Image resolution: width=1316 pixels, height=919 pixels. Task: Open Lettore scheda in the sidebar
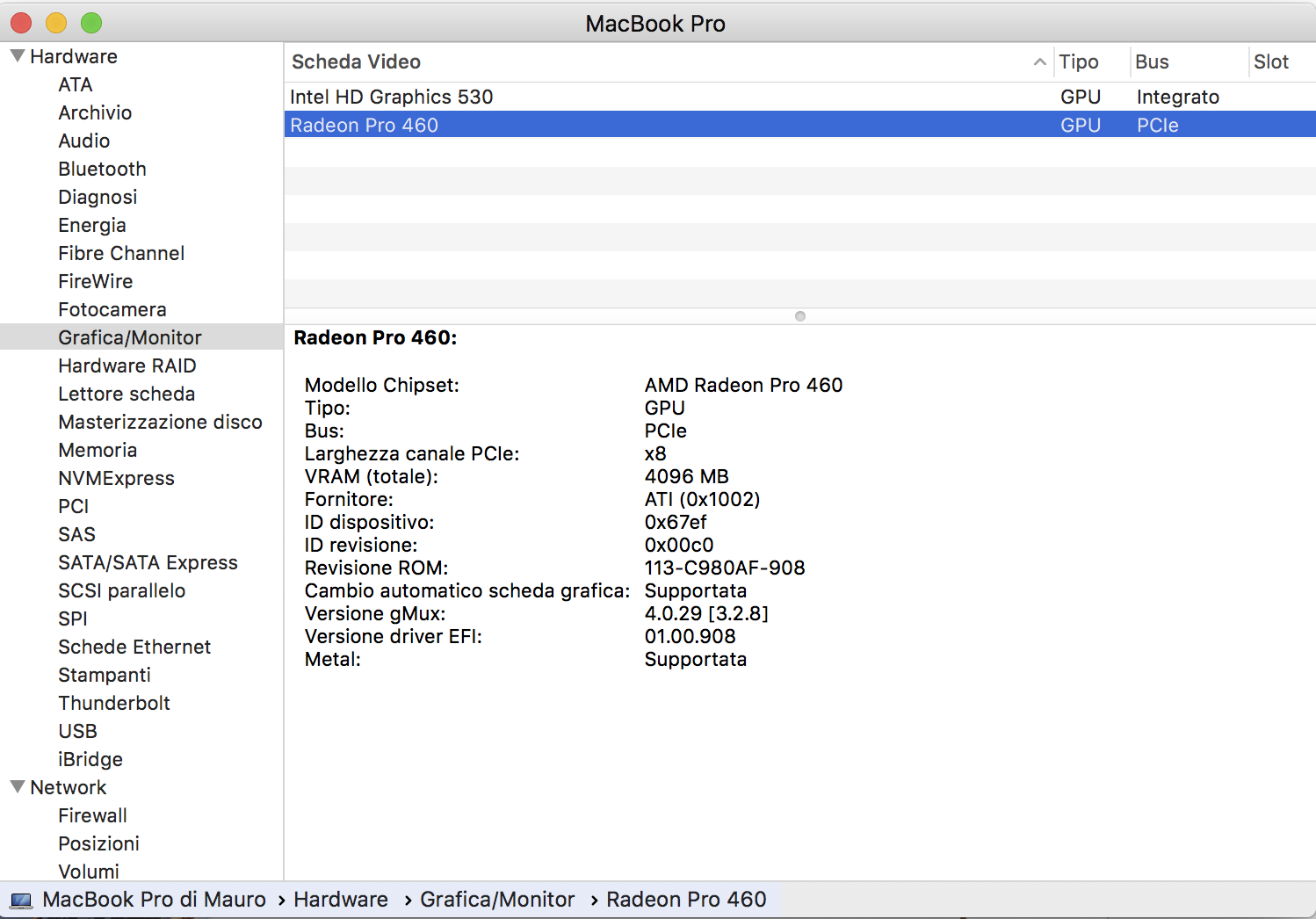[x=127, y=394]
